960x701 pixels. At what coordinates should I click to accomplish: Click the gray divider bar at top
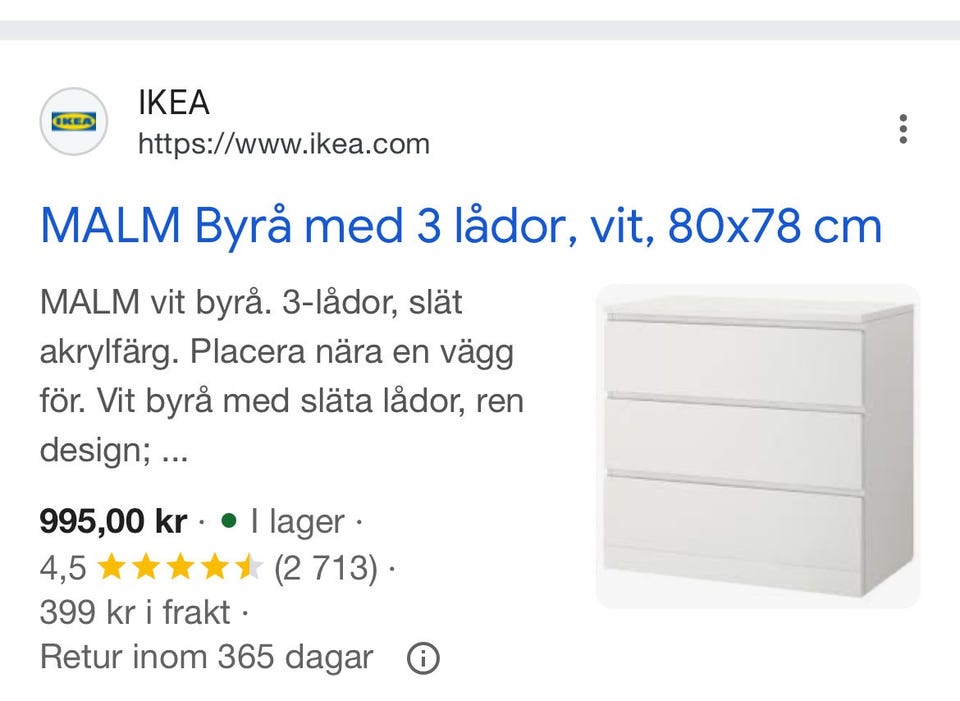coord(480,30)
